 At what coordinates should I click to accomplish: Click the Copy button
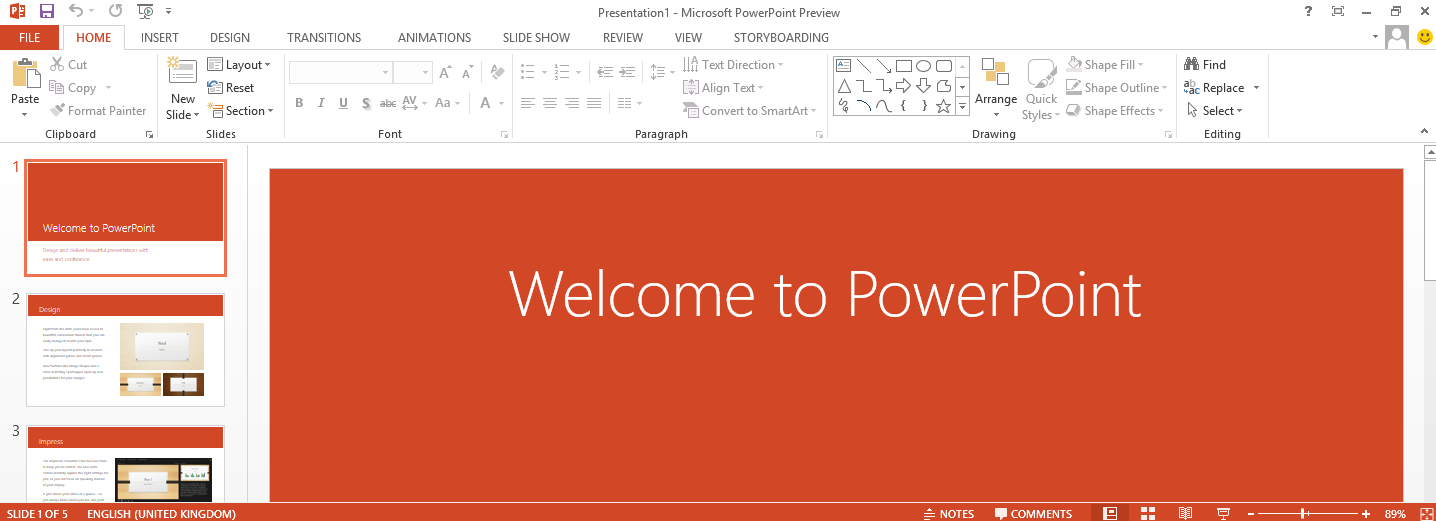pos(73,88)
